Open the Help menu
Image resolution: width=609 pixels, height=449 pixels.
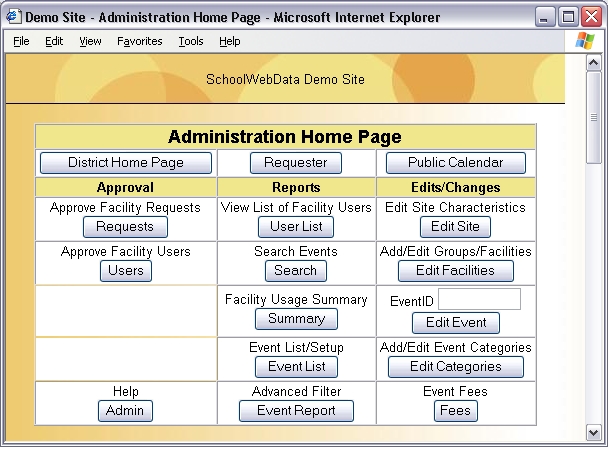click(x=230, y=41)
